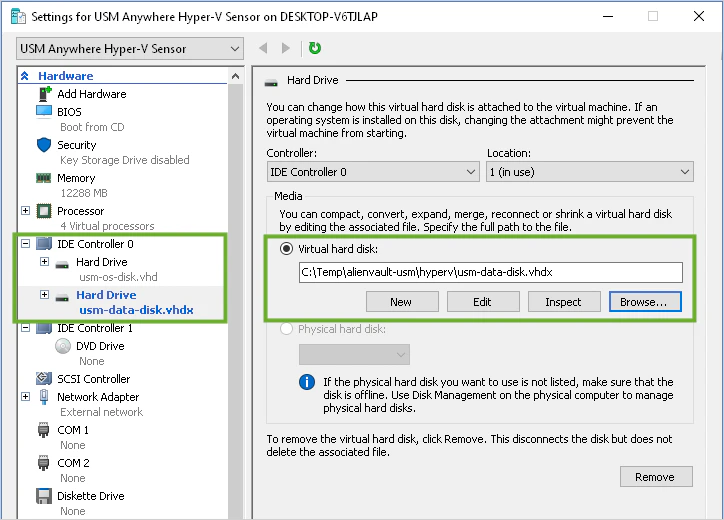This screenshot has height=520, width=724.
Task: Click the '12288 MB' memory value
Action: coord(84,193)
